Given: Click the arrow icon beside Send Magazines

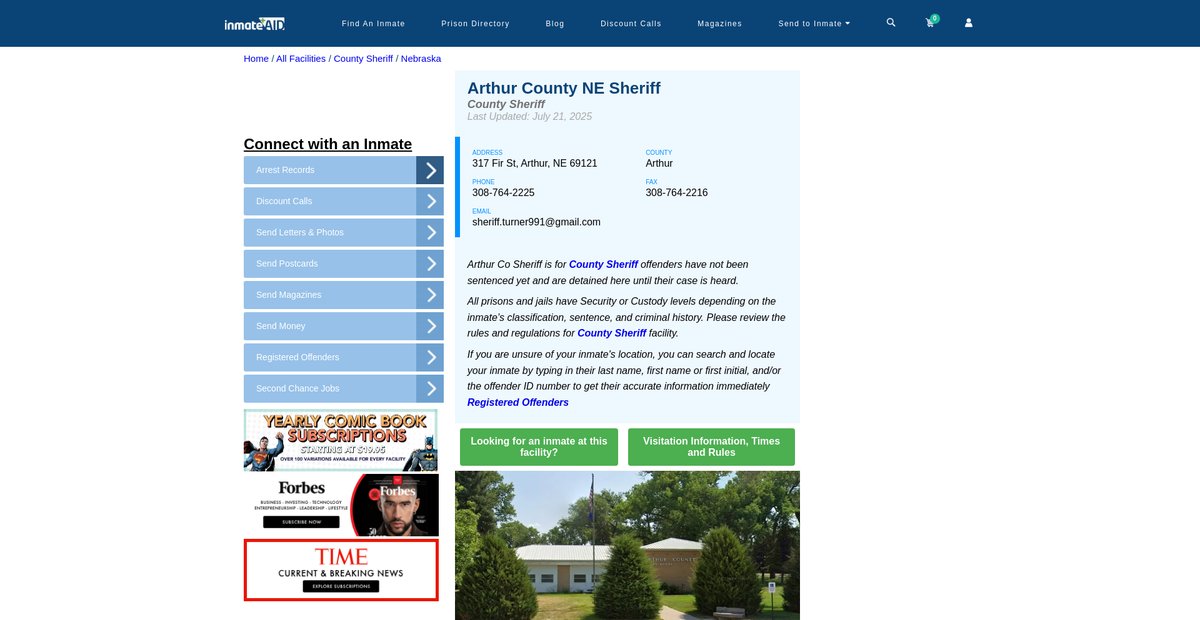Looking at the screenshot, I should coord(430,295).
